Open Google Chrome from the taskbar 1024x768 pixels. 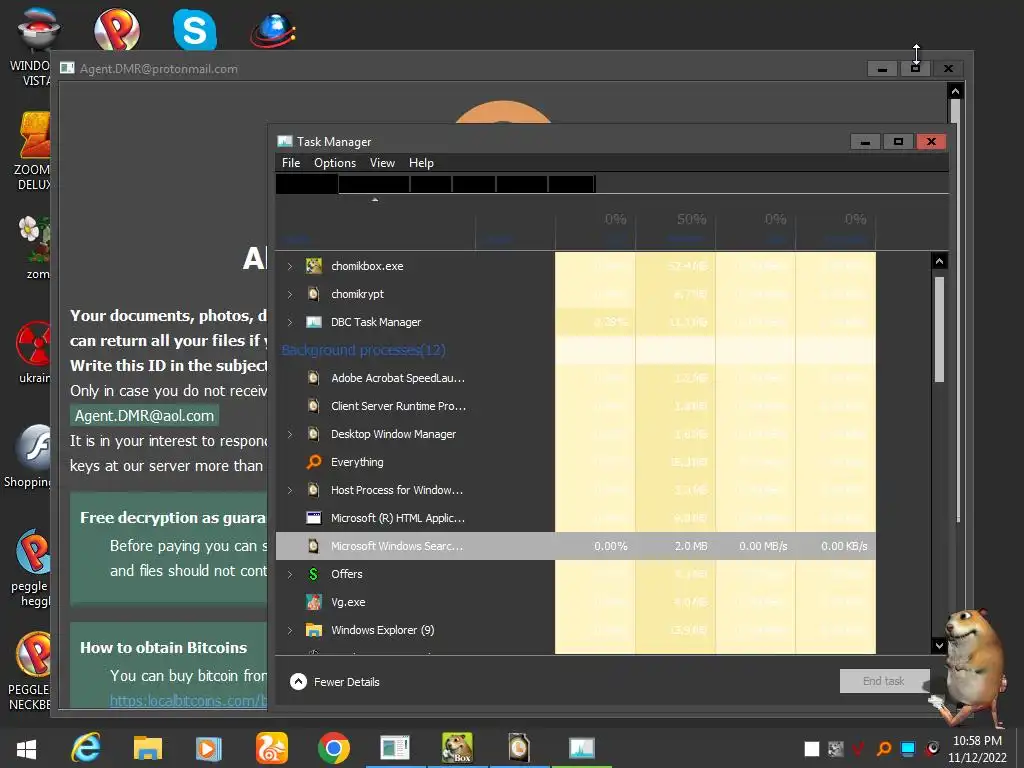tap(334, 748)
